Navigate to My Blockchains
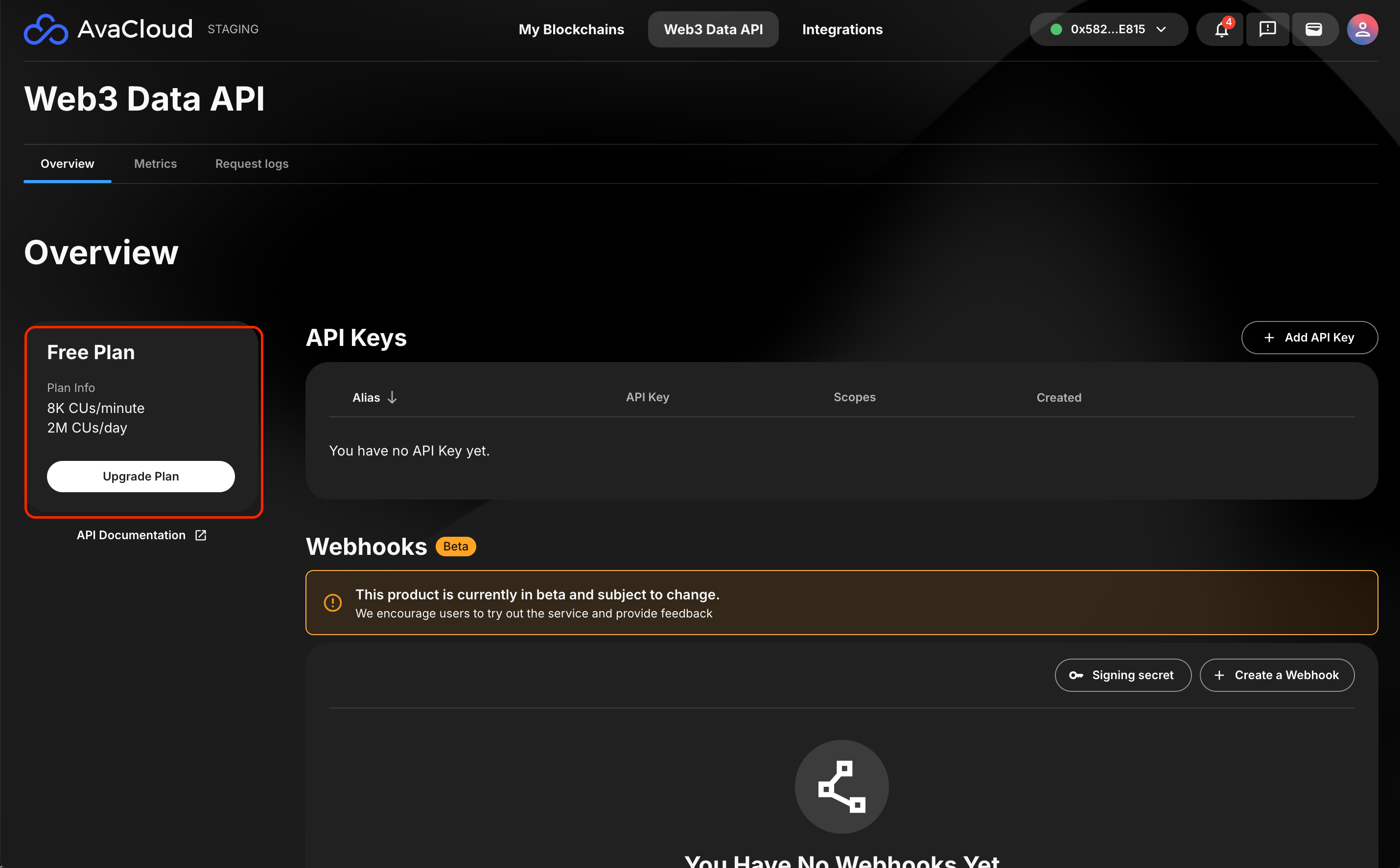1400x868 pixels. [571, 29]
